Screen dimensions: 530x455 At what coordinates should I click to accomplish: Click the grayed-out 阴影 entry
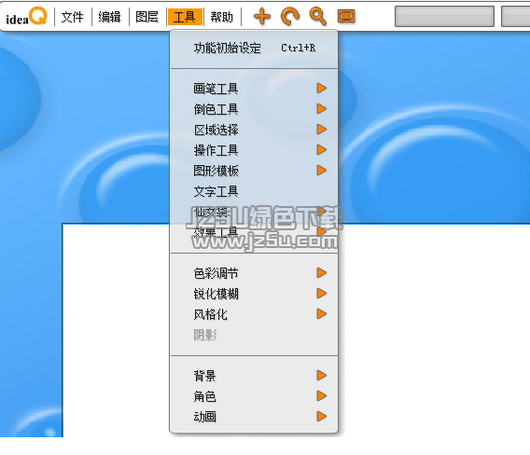[x=205, y=335]
